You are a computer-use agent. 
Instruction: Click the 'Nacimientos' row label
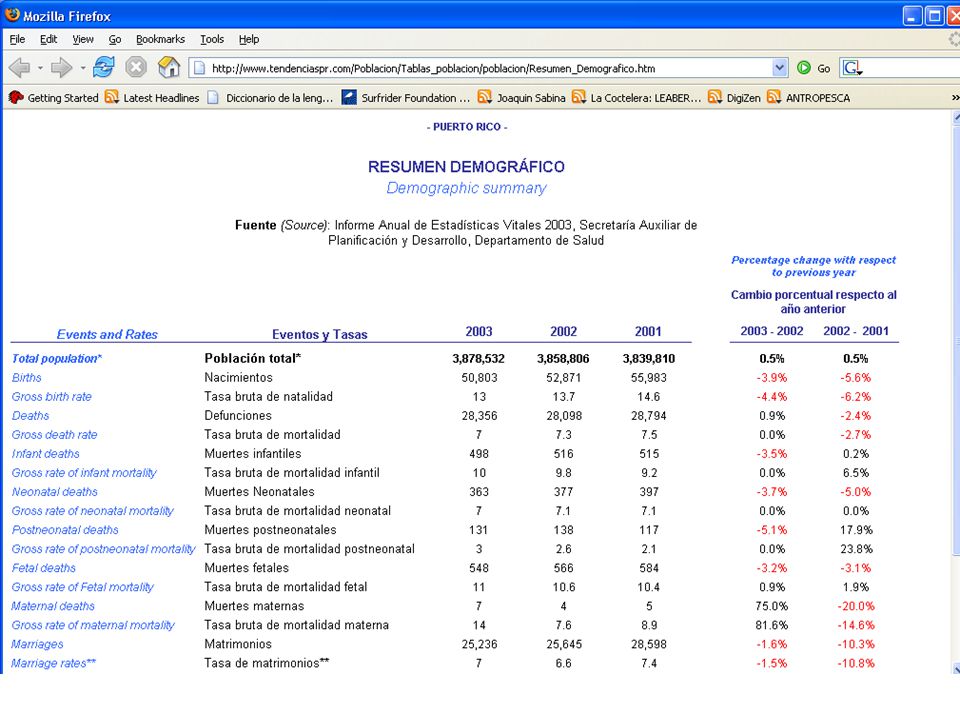(238, 378)
